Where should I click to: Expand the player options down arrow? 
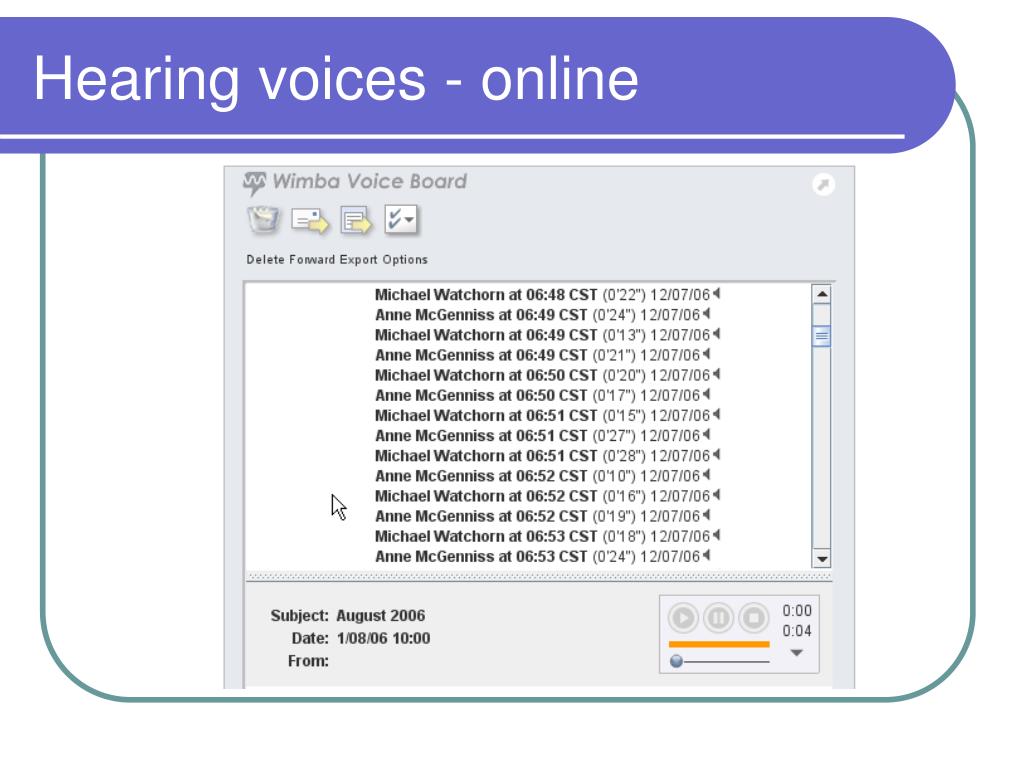pos(796,652)
